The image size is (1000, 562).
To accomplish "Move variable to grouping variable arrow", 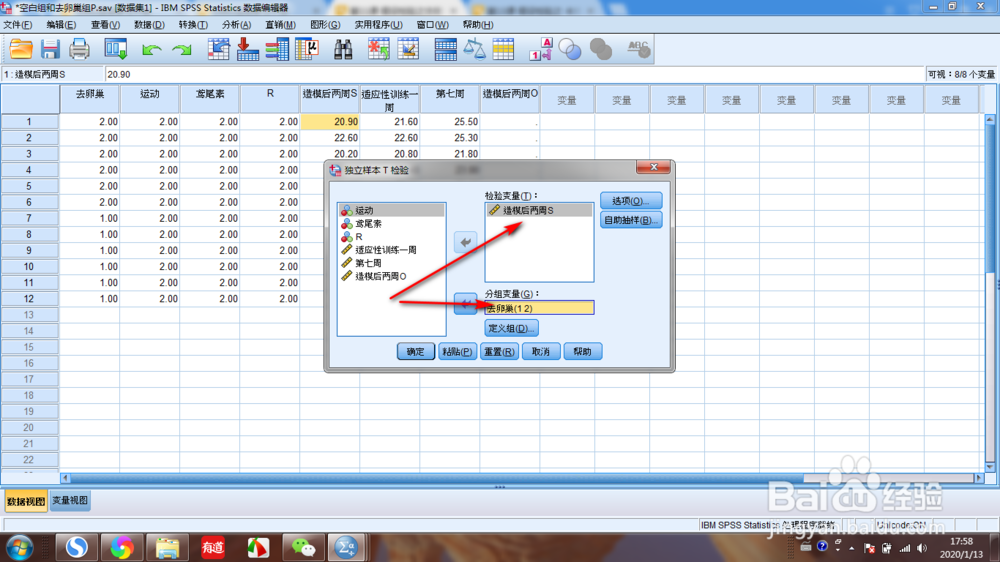I will click(x=466, y=304).
